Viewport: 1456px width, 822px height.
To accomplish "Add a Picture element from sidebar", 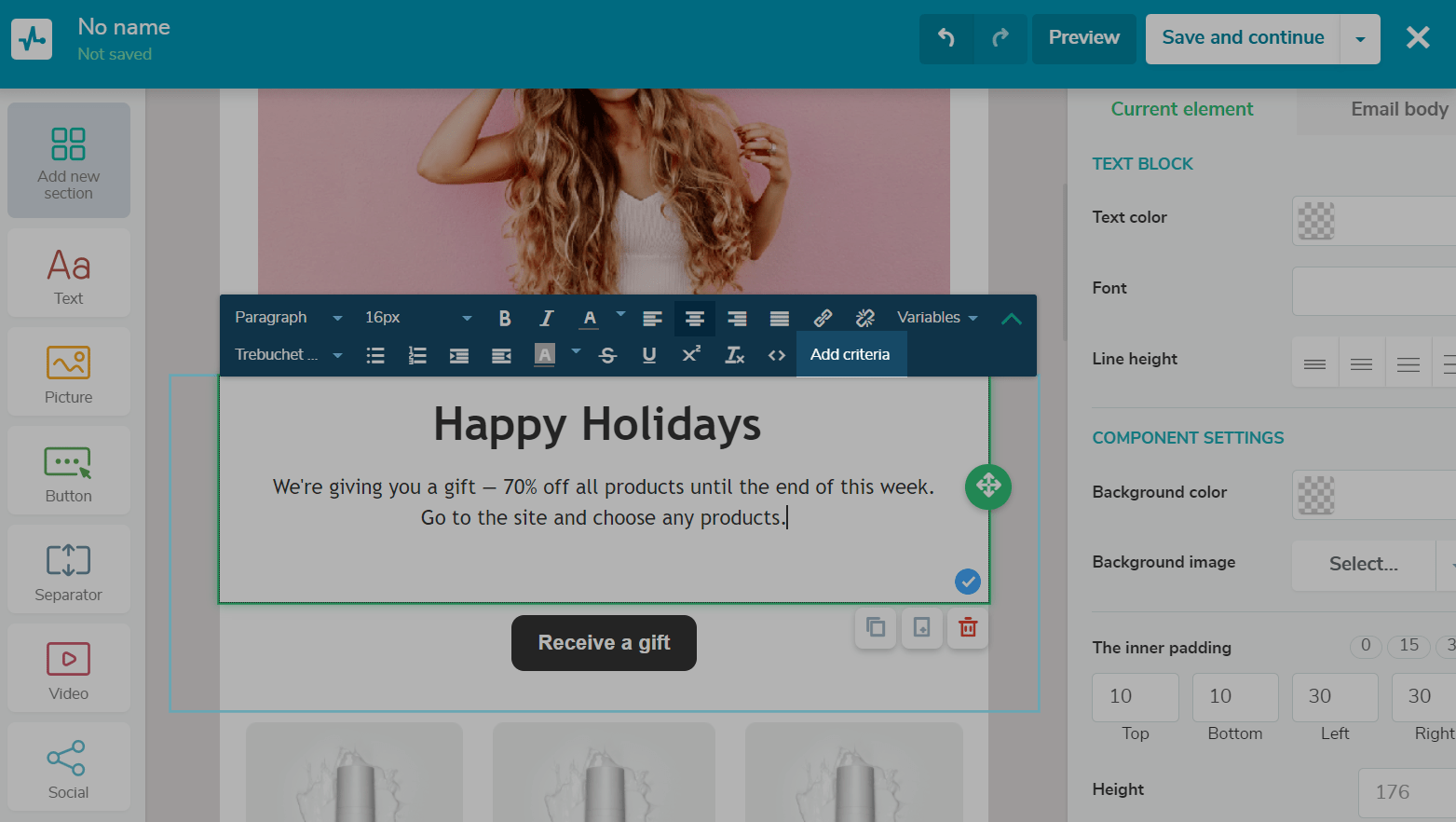I will pos(69,373).
